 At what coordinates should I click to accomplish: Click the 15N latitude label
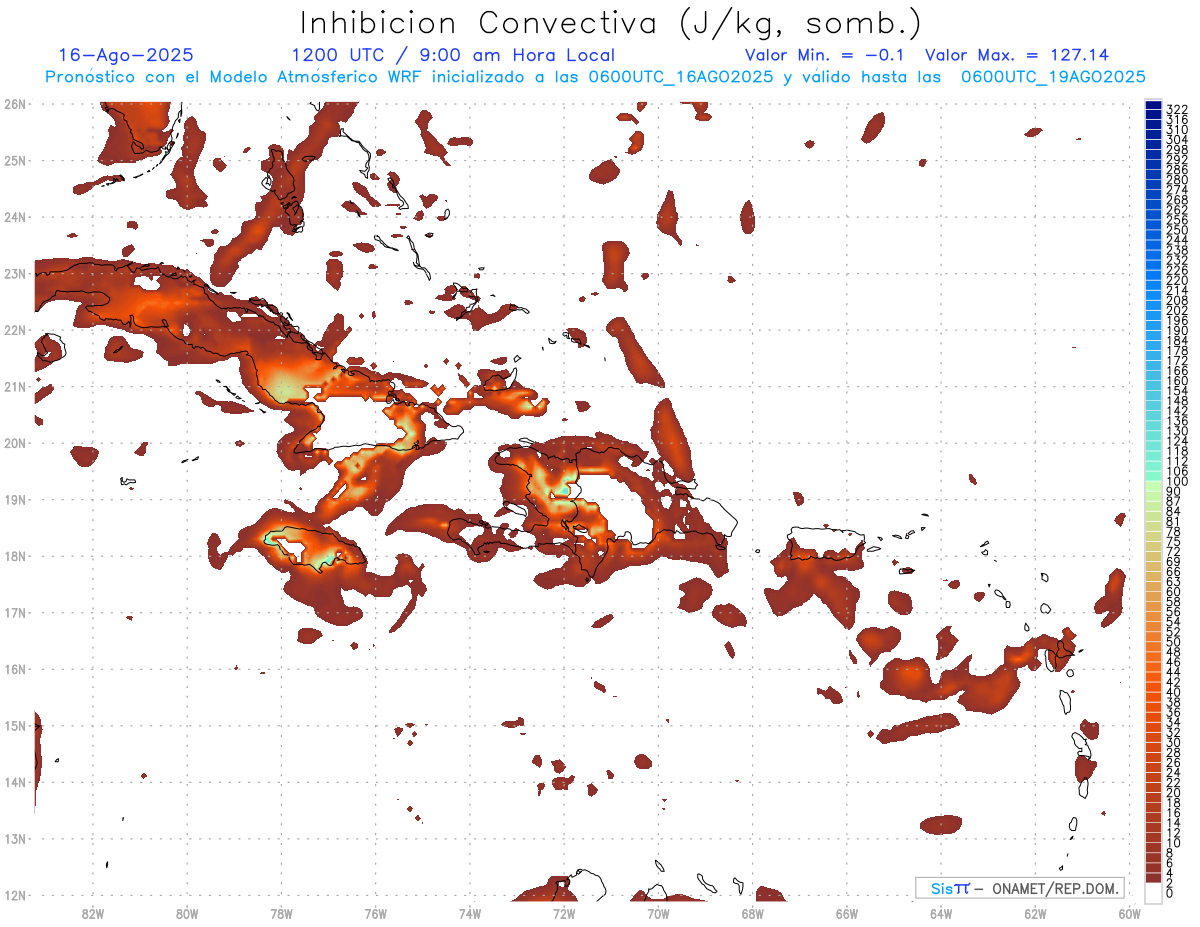click(15, 726)
